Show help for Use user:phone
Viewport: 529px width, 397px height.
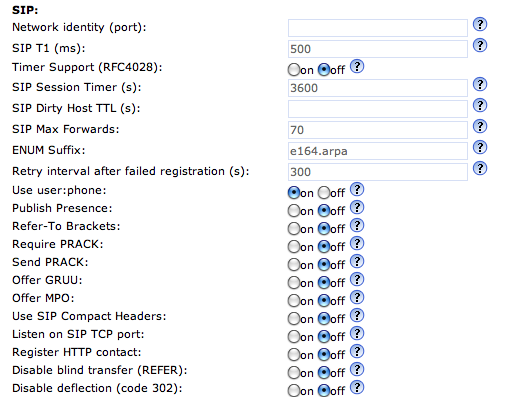coord(357,190)
